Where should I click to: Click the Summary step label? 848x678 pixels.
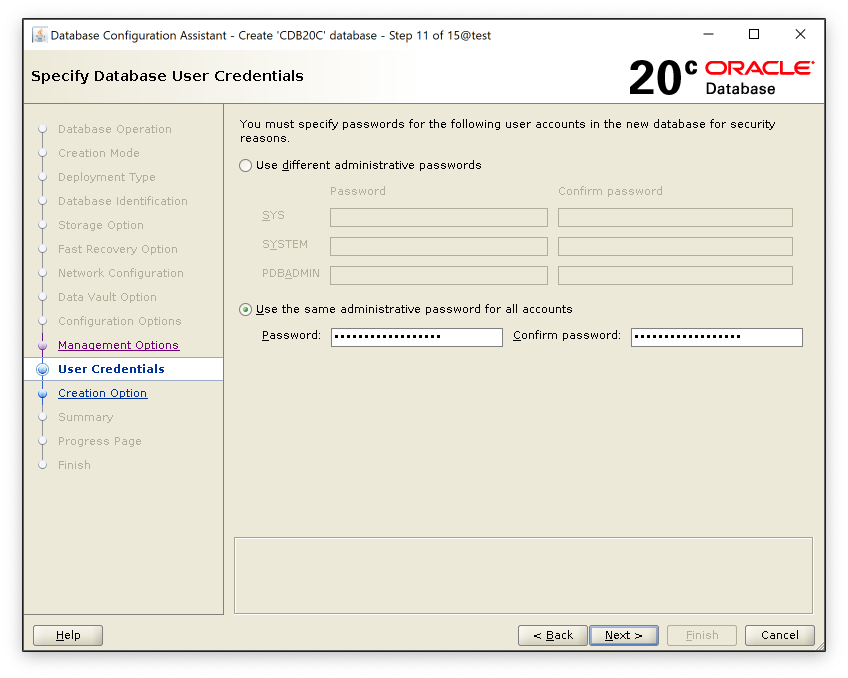click(x=85, y=417)
